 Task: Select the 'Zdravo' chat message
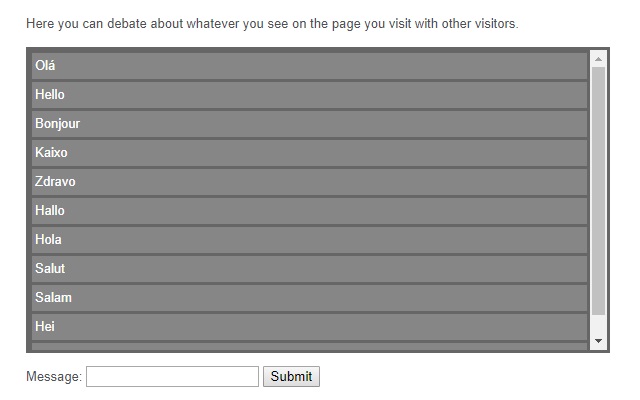click(309, 182)
